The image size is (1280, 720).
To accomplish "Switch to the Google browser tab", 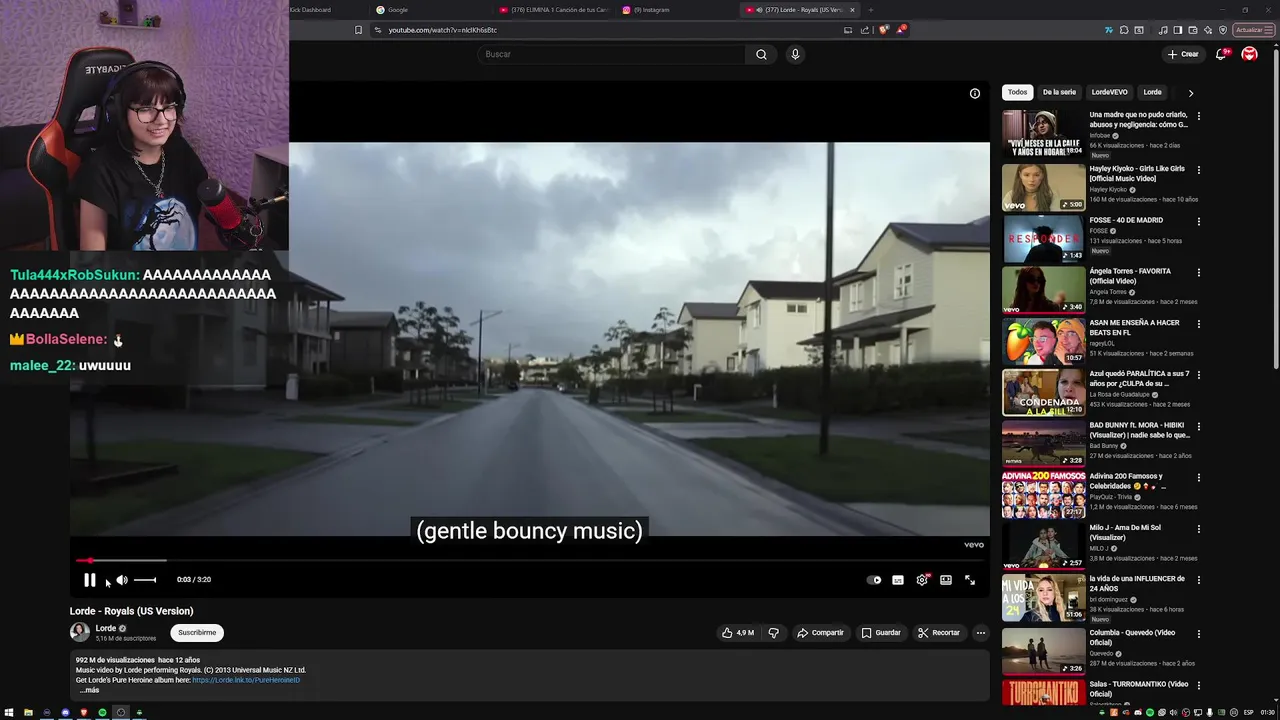I will click(430, 10).
